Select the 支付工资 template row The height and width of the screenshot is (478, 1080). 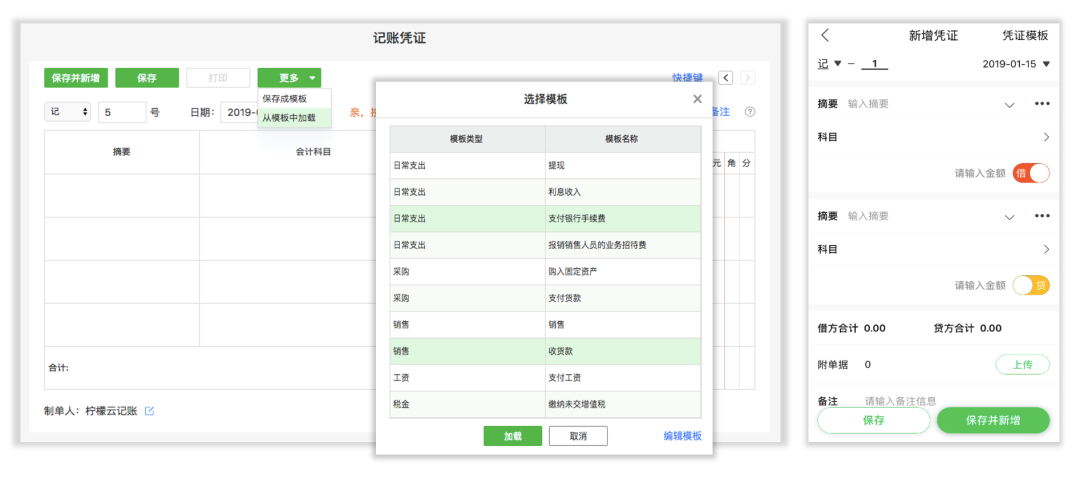[546, 377]
